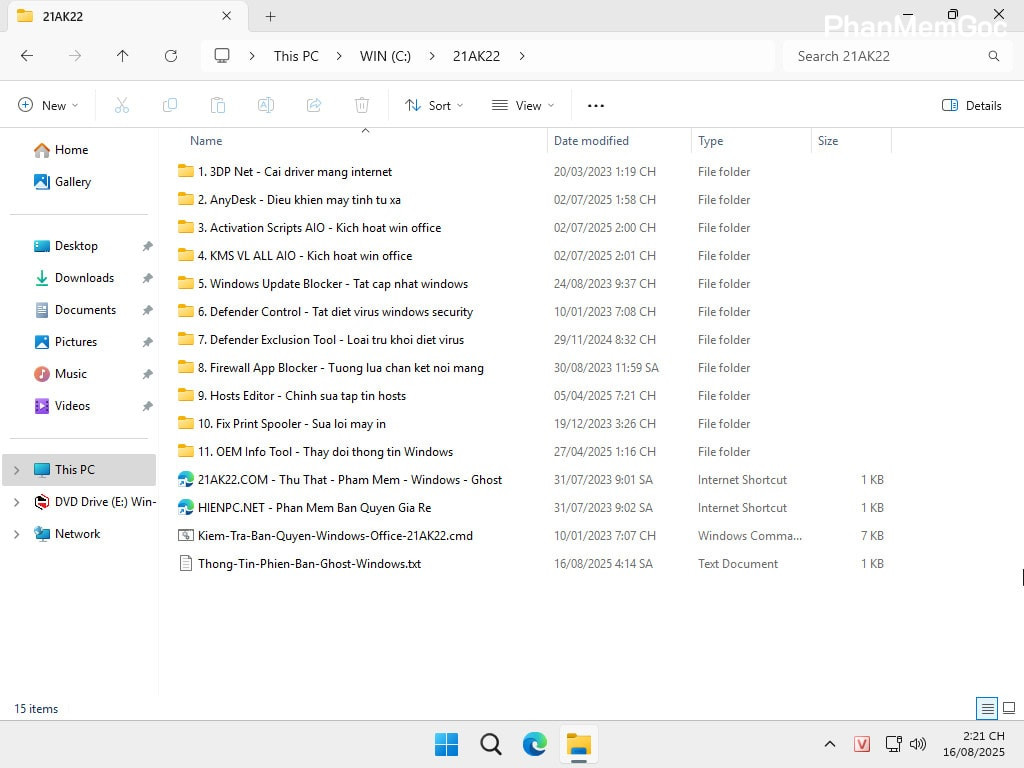Click the Details pane button
The image size is (1024, 768).
tap(971, 105)
